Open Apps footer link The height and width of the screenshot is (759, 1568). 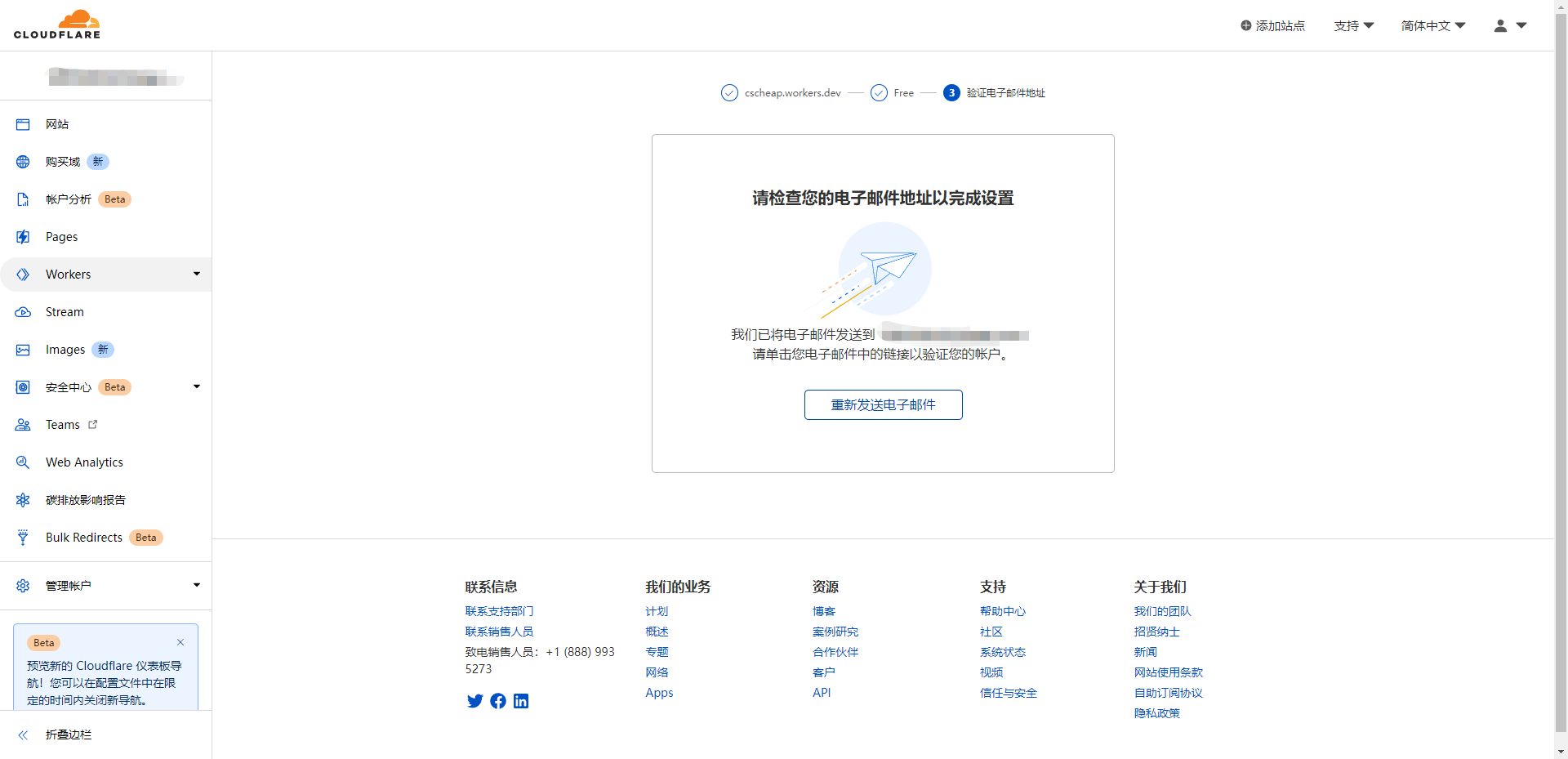pos(659,693)
